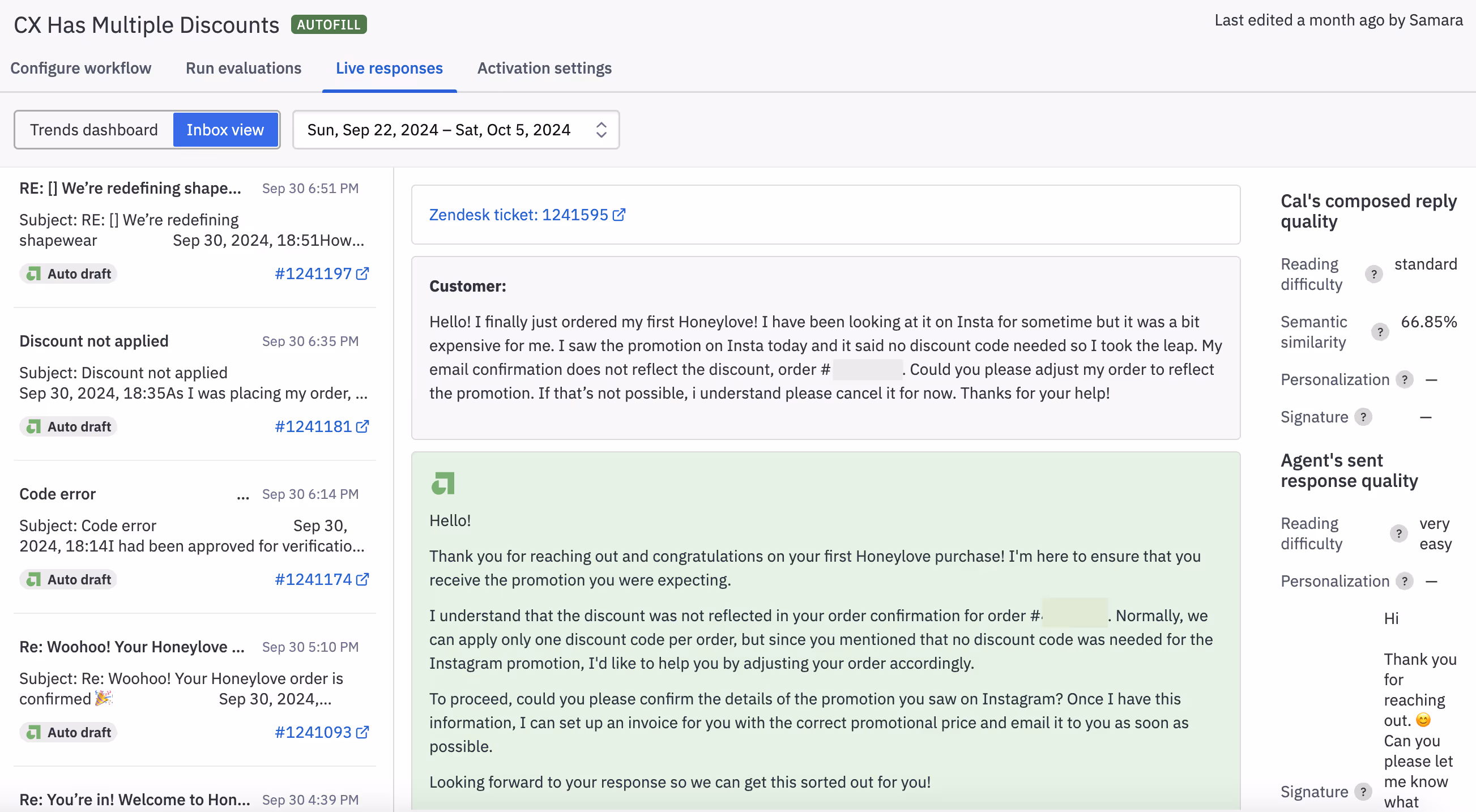Show help for Agent's Reading difficulty
This screenshot has width=1476, height=812.
click(1398, 533)
